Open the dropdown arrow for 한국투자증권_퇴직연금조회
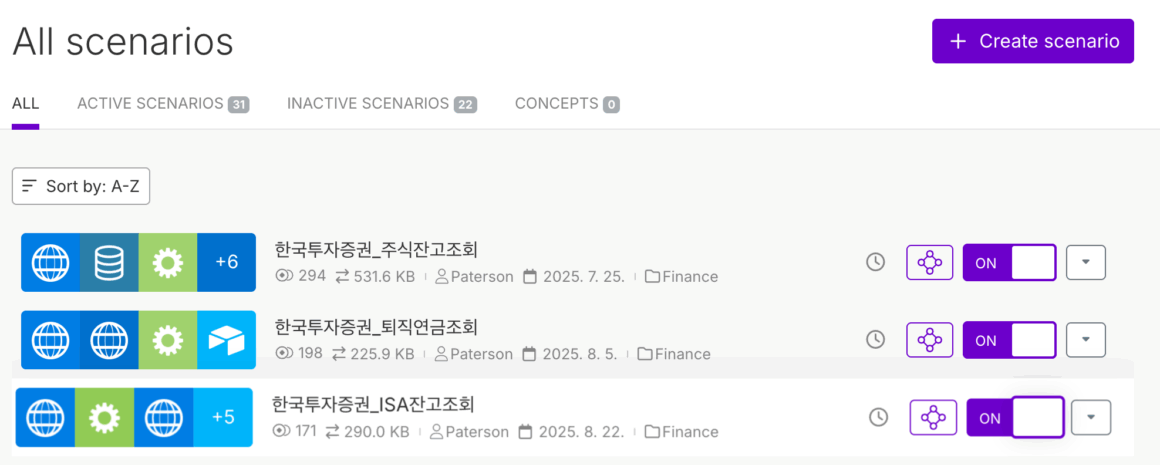Image resolution: width=1160 pixels, height=465 pixels. coord(1085,340)
